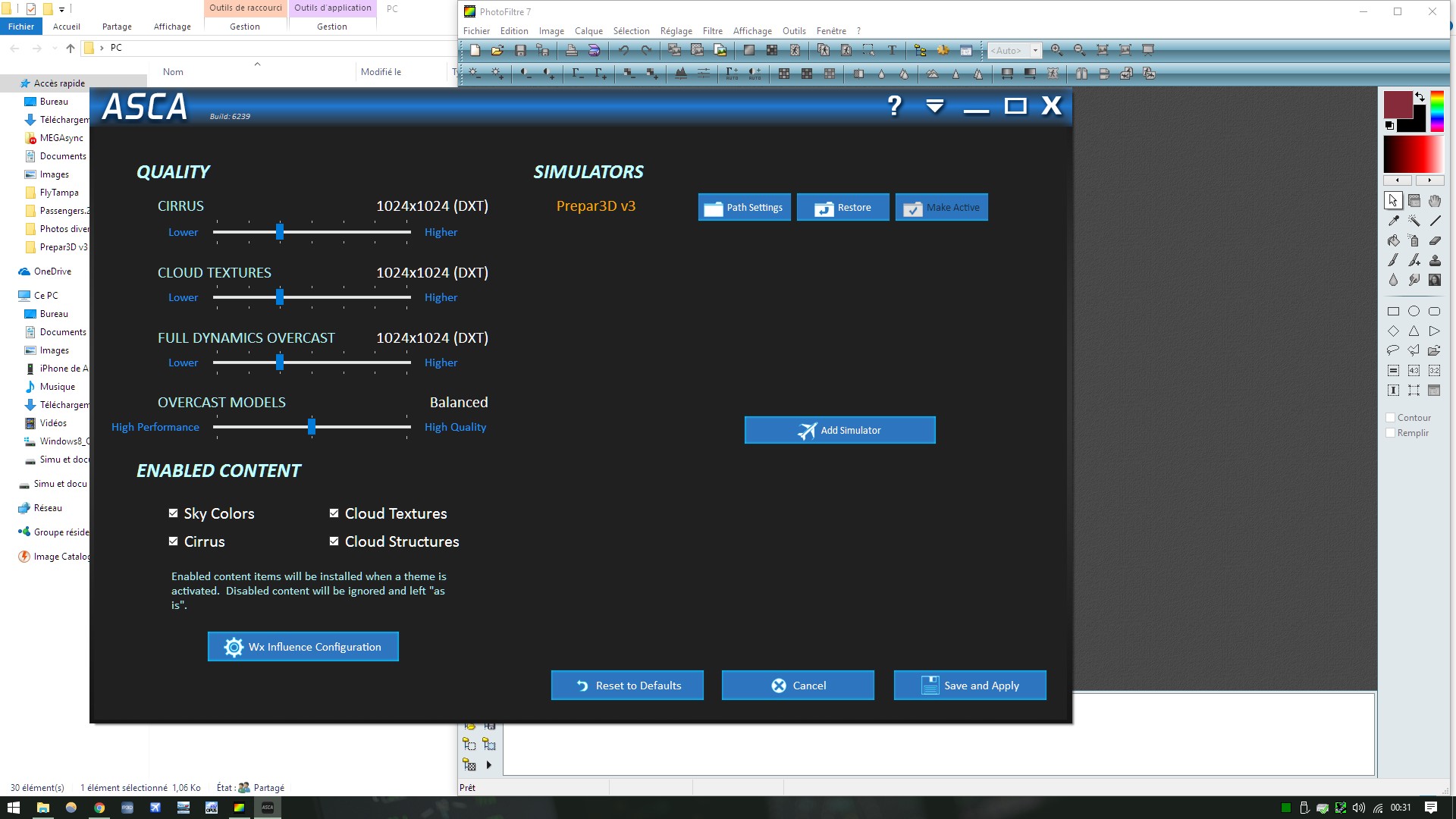The height and width of the screenshot is (819, 1456).
Task: Open the Réglage menu in PhotoFiltre
Action: (x=676, y=31)
